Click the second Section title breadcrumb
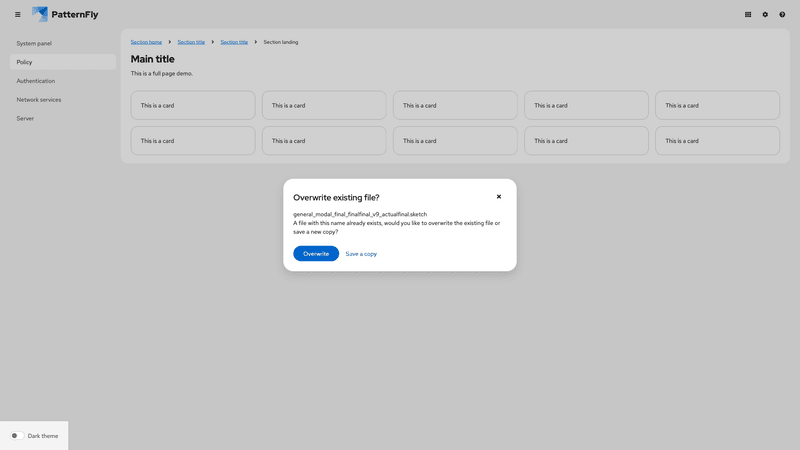This screenshot has height=450, width=800. (x=234, y=42)
